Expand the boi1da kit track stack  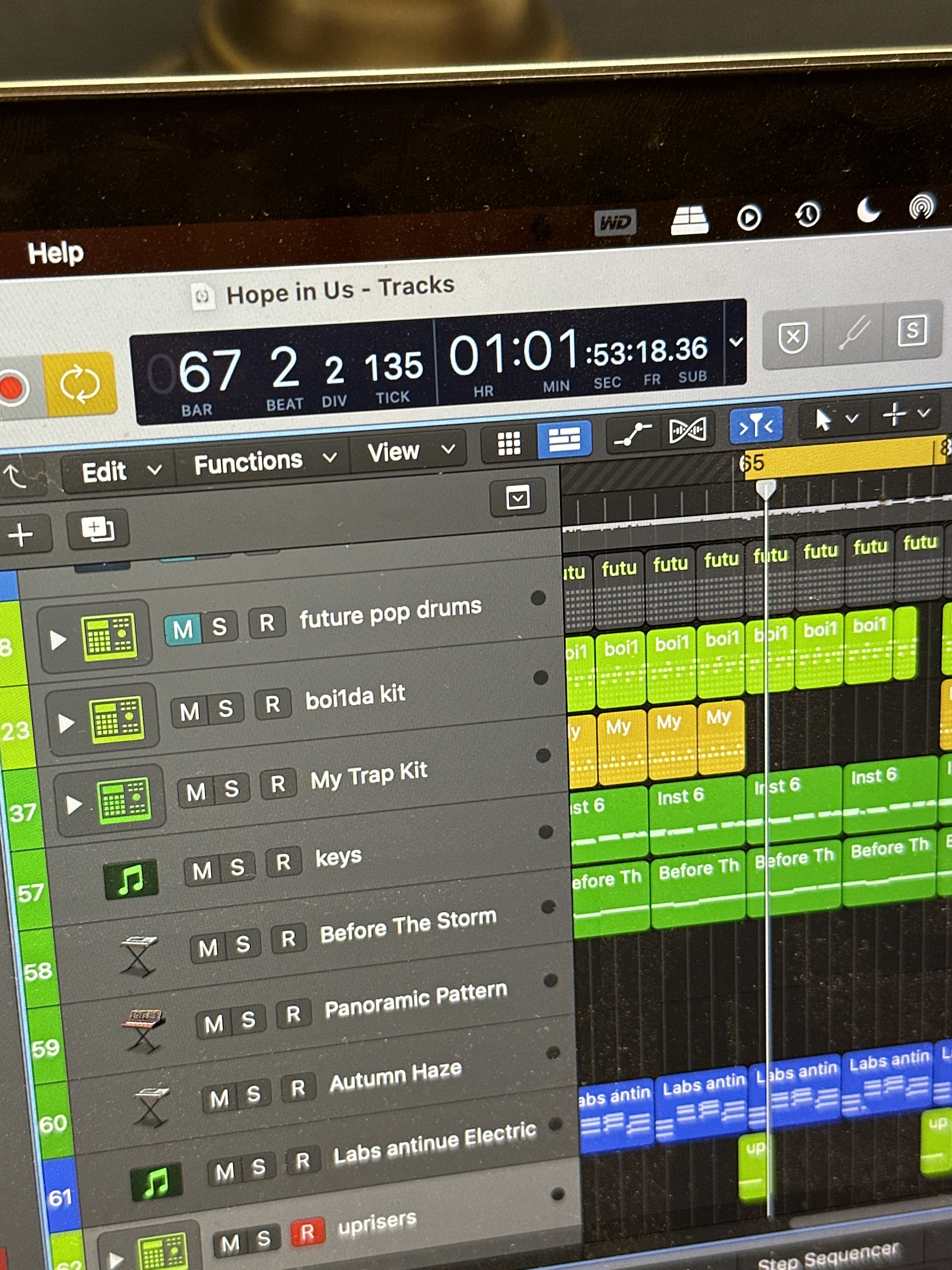[66, 724]
